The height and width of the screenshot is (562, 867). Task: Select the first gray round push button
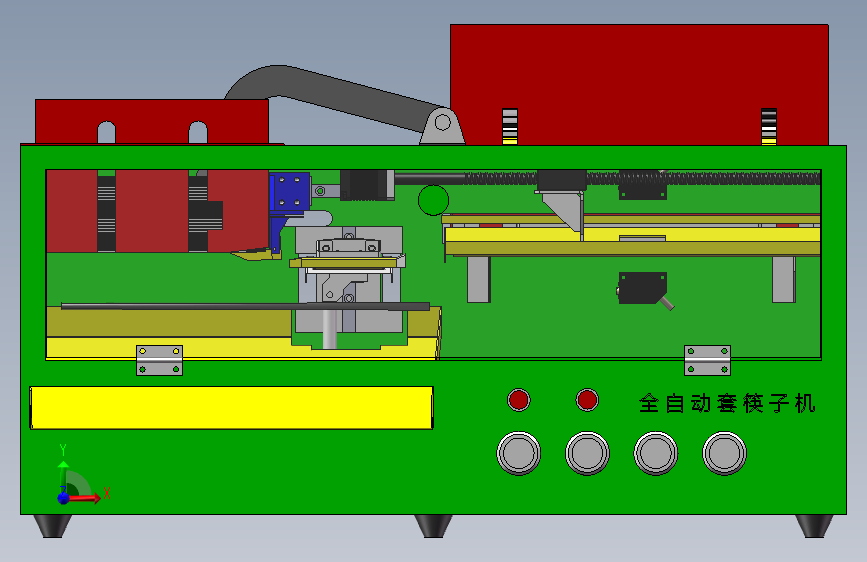[x=519, y=453]
